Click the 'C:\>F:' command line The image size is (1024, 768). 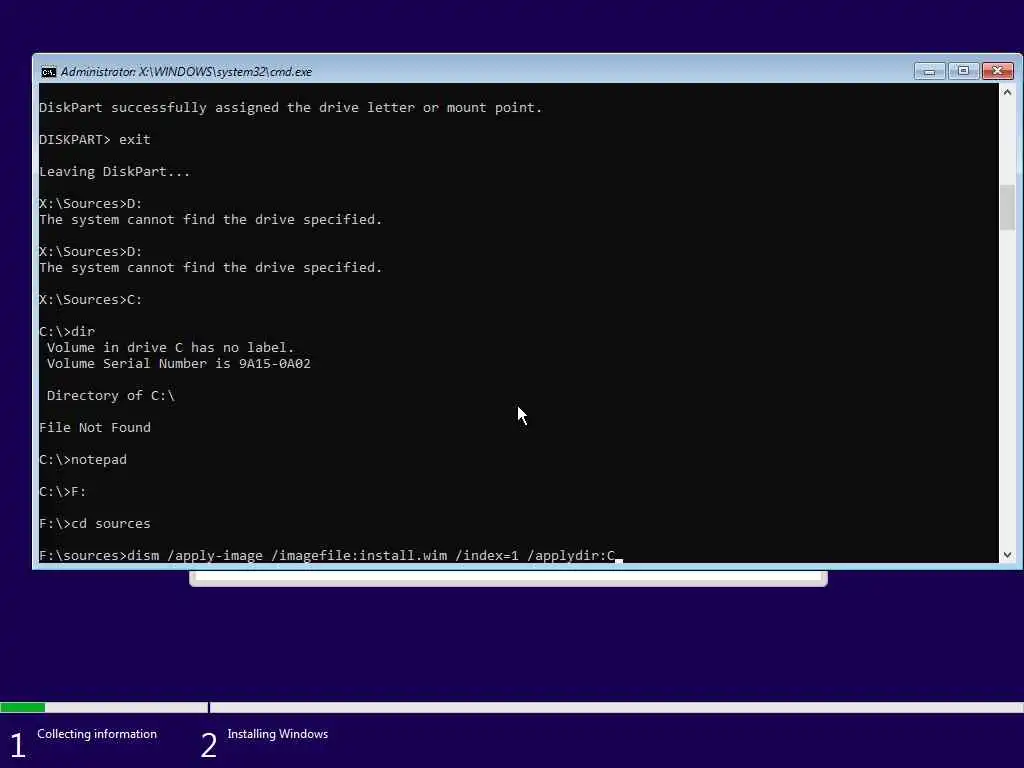pos(63,492)
